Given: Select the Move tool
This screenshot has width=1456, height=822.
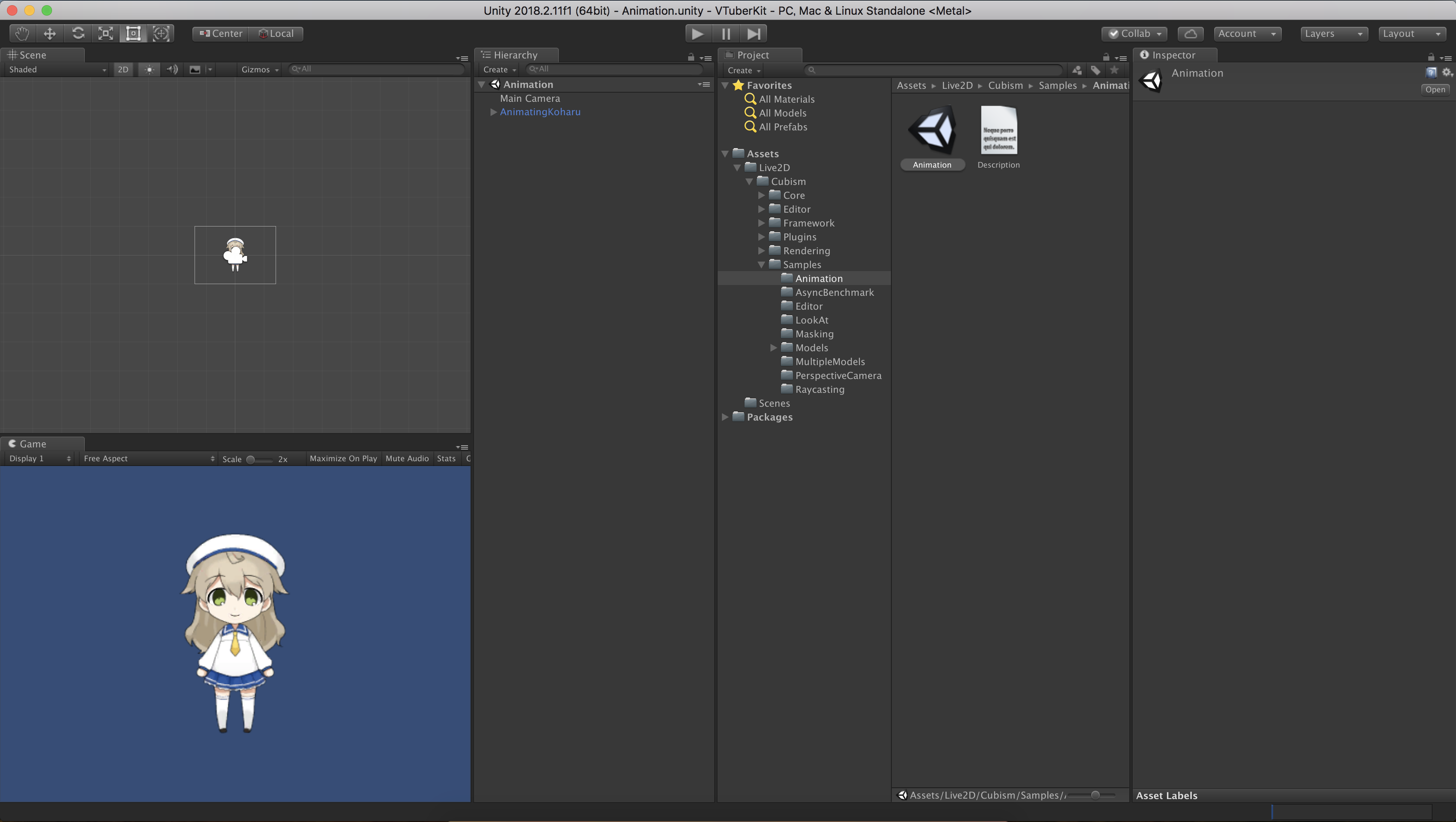Looking at the screenshot, I should (x=50, y=33).
